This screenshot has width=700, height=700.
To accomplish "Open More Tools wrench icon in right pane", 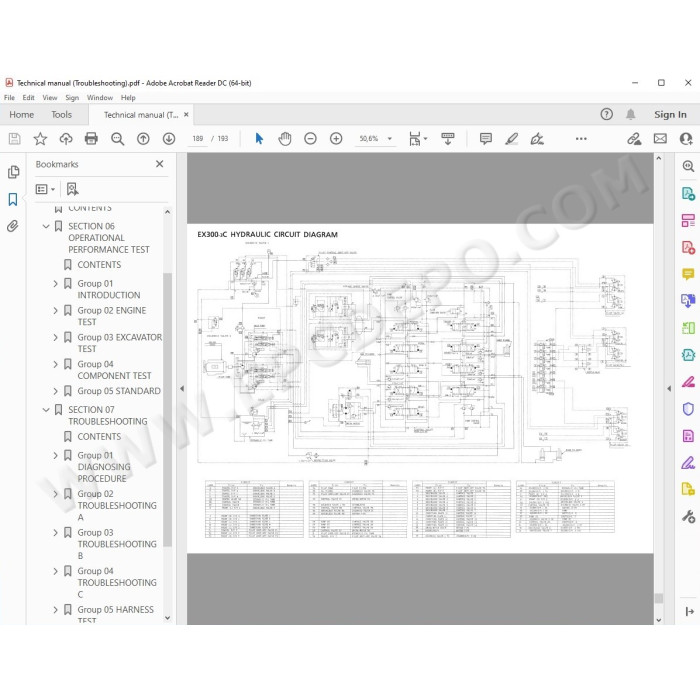I will 688,517.
